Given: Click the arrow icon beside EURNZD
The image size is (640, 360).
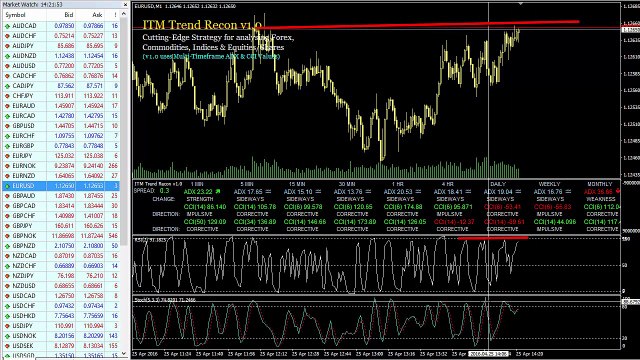Looking at the screenshot, I should click(7, 176).
